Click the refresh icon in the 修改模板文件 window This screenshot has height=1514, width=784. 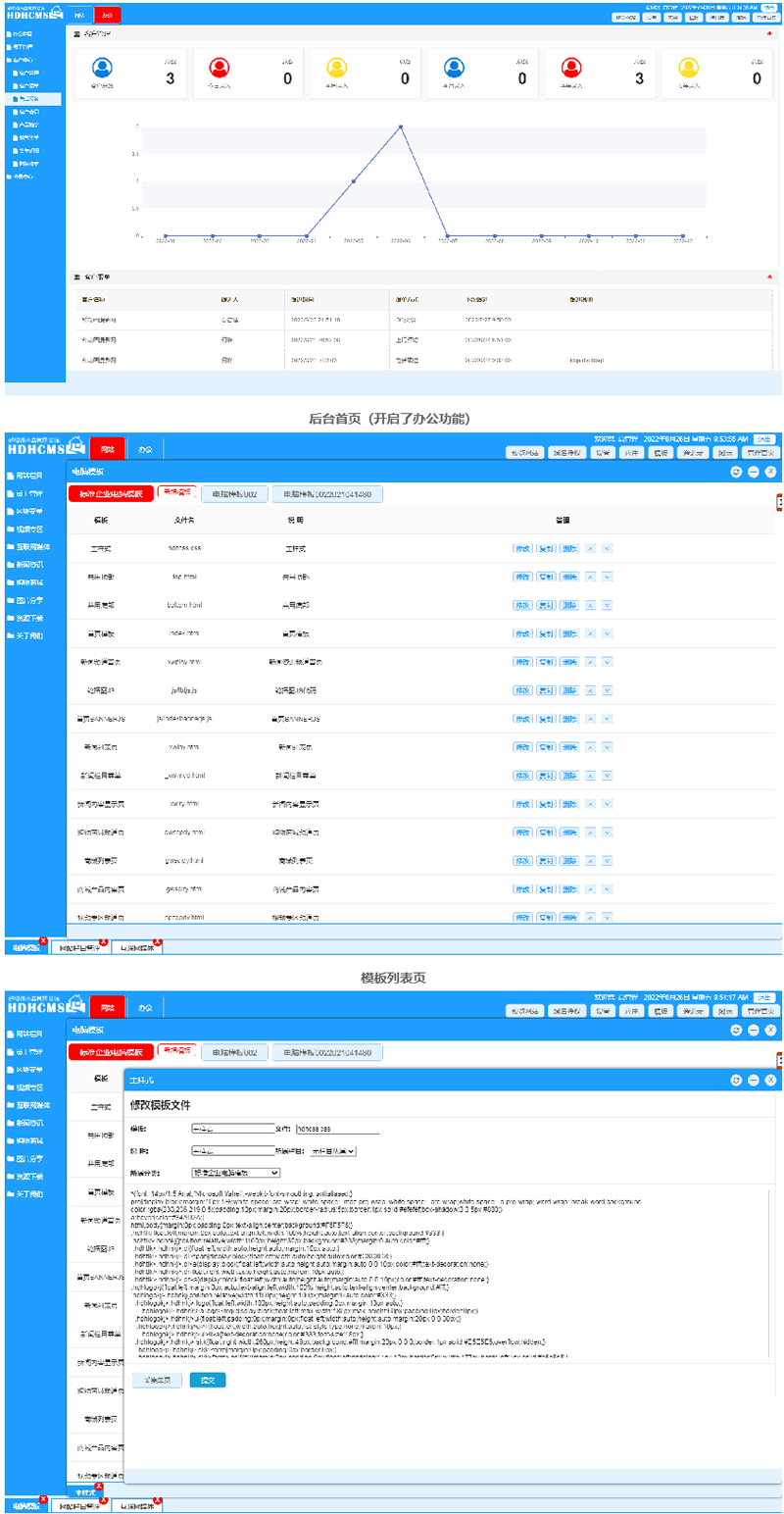(x=736, y=1079)
